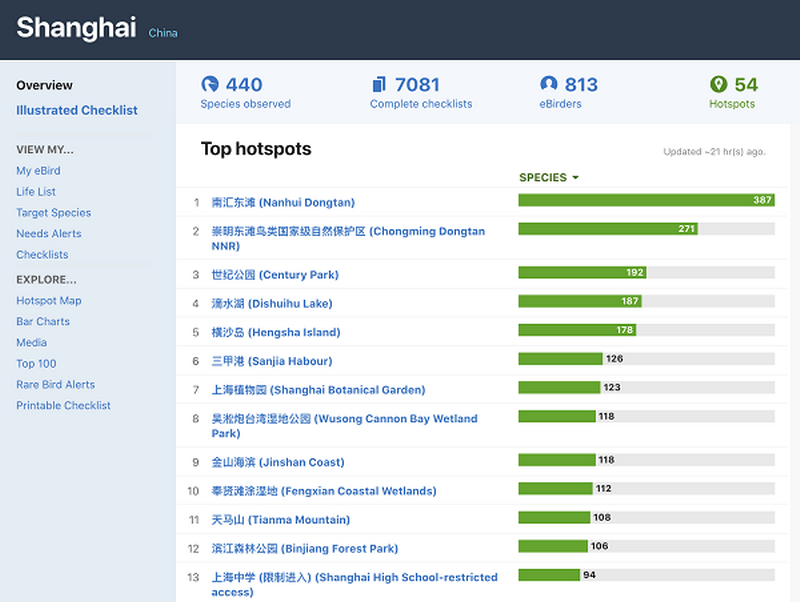Click the Chongming Dongtan 271 species bar
Image resolution: width=800 pixels, height=602 pixels.
[607, 229]
